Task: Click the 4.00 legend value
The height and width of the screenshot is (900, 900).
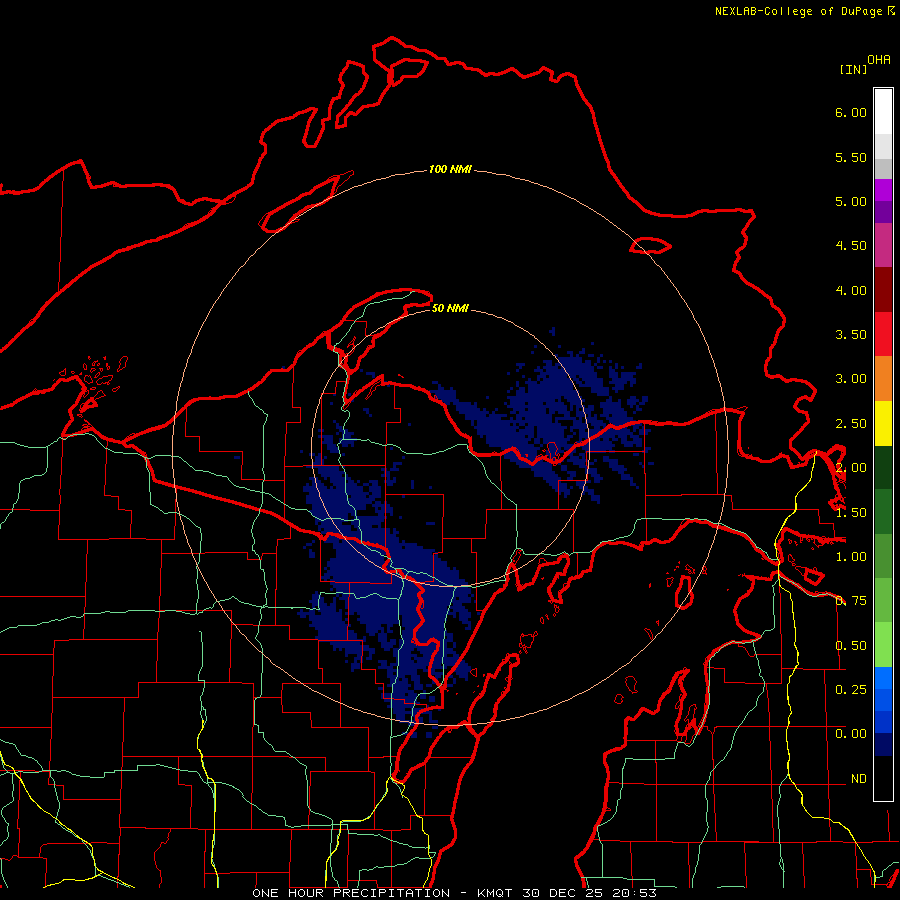Action: (x=851, y=290)
